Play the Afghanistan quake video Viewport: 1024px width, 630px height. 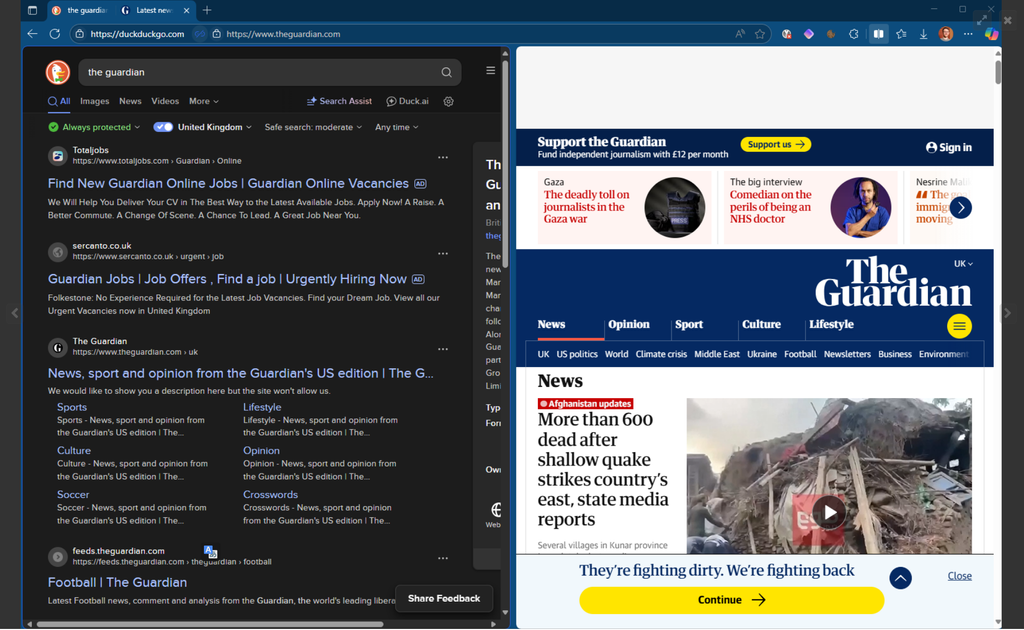tap(829, 513)
